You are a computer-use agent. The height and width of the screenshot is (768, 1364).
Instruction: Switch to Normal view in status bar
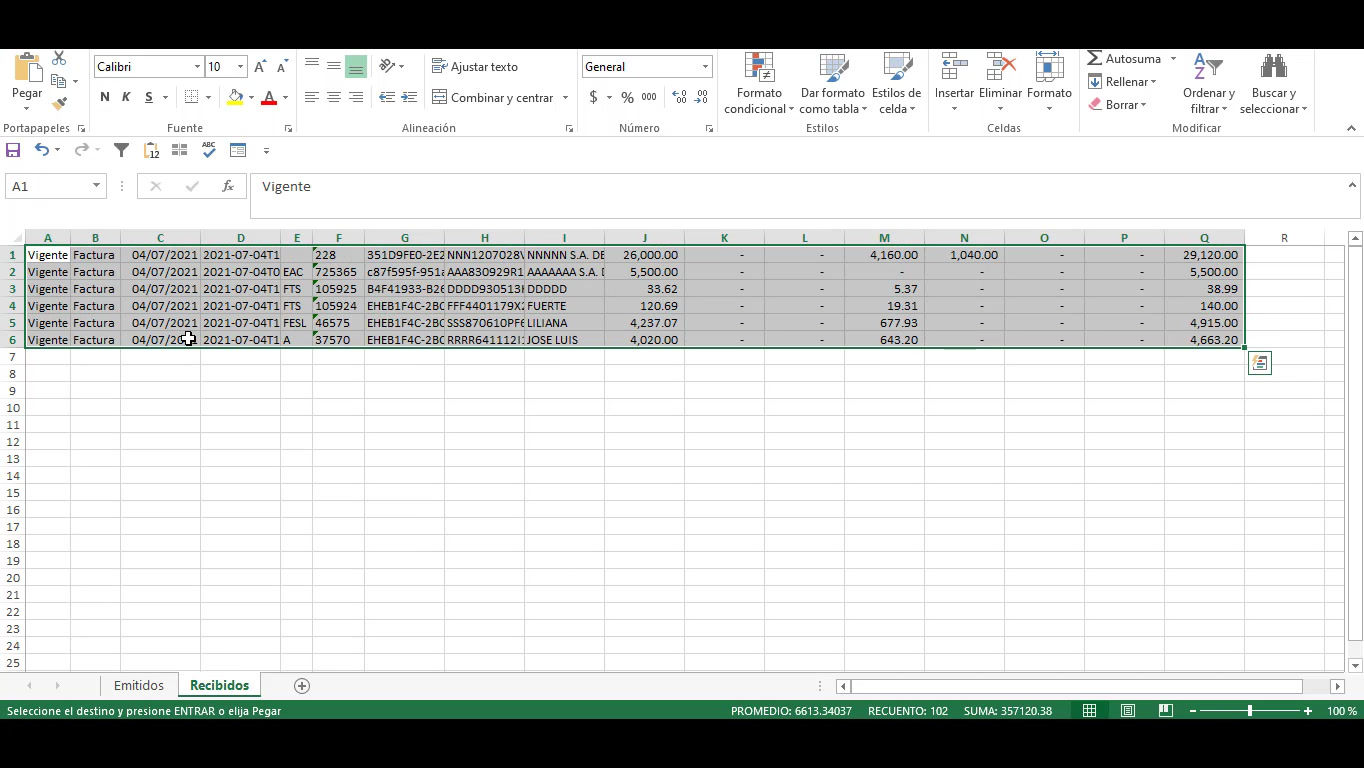[x=1090, y=710]
